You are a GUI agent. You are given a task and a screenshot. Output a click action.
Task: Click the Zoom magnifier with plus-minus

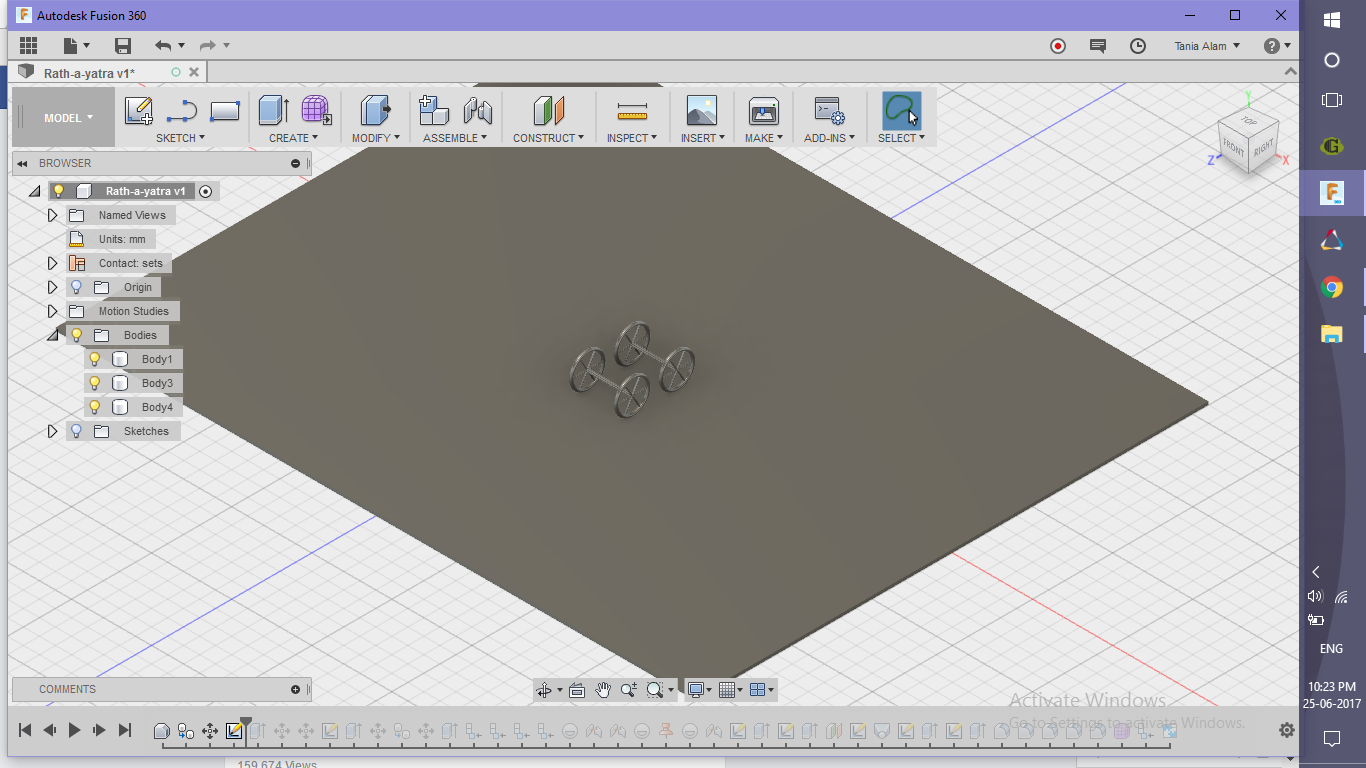point(629,690)
